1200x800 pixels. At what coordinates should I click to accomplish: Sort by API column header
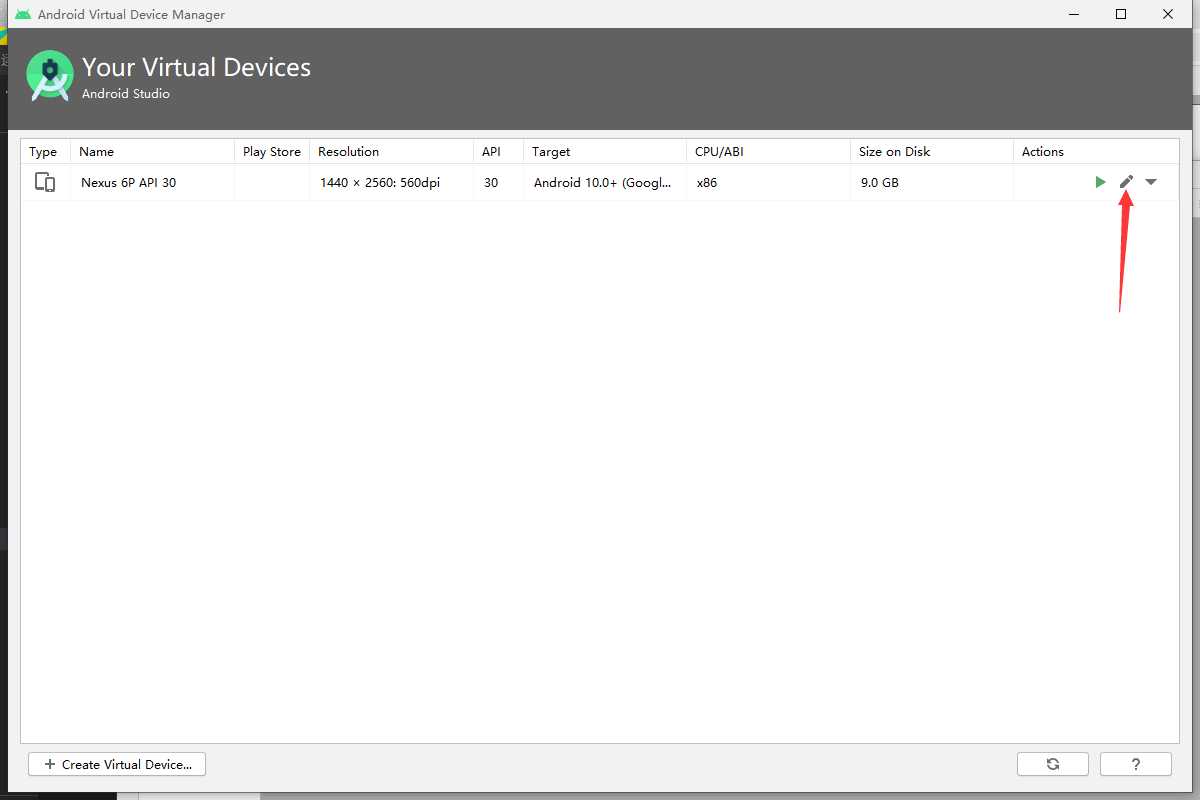(x=498, y=152)
